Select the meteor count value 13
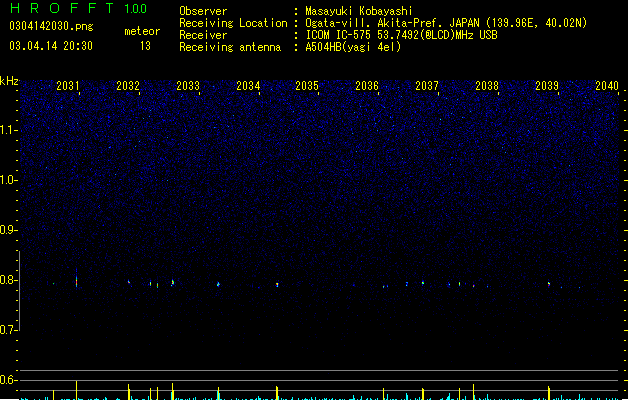Screen dimensions: 629x400 coord(145,46)
